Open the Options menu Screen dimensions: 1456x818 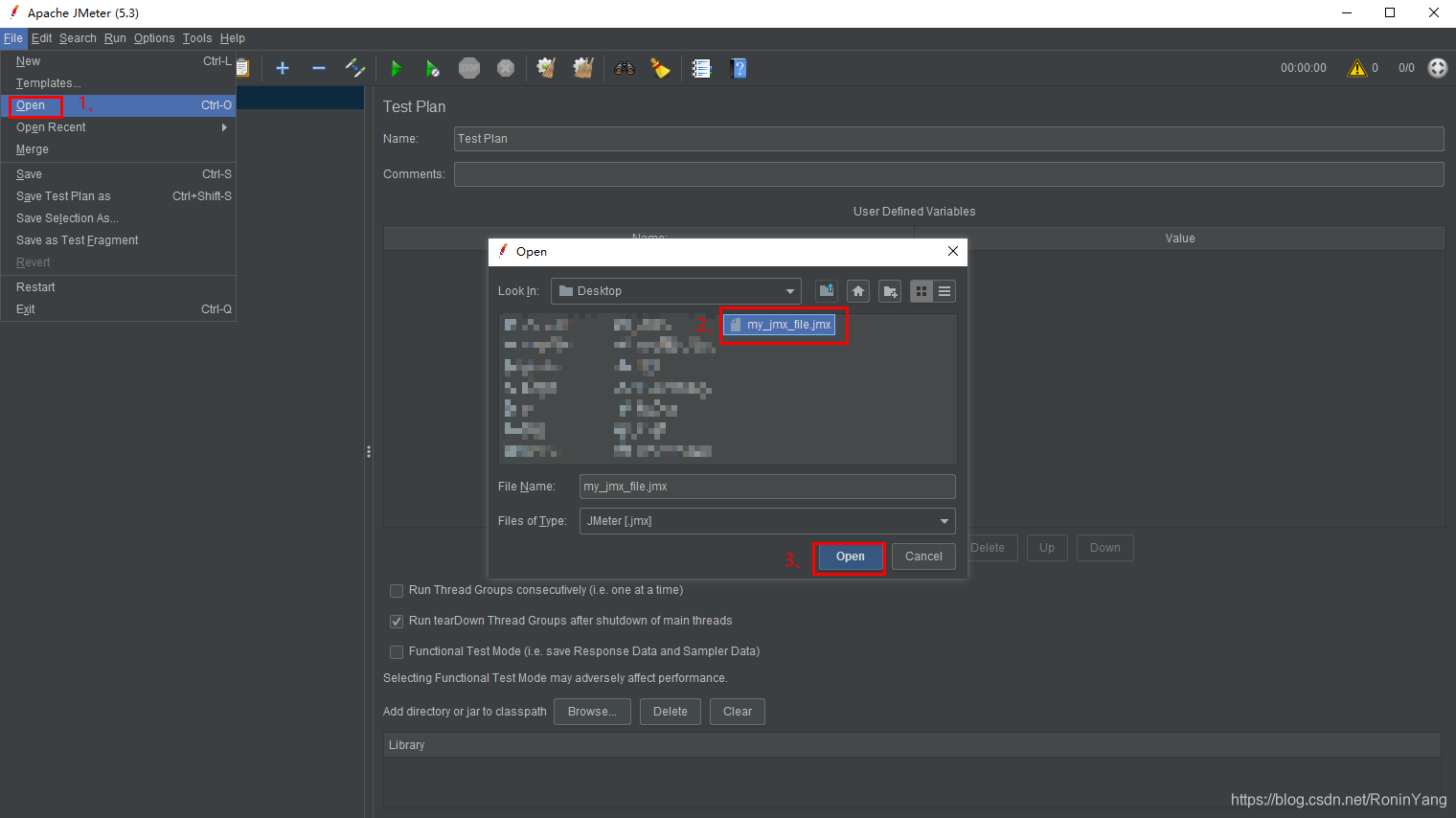154,38
